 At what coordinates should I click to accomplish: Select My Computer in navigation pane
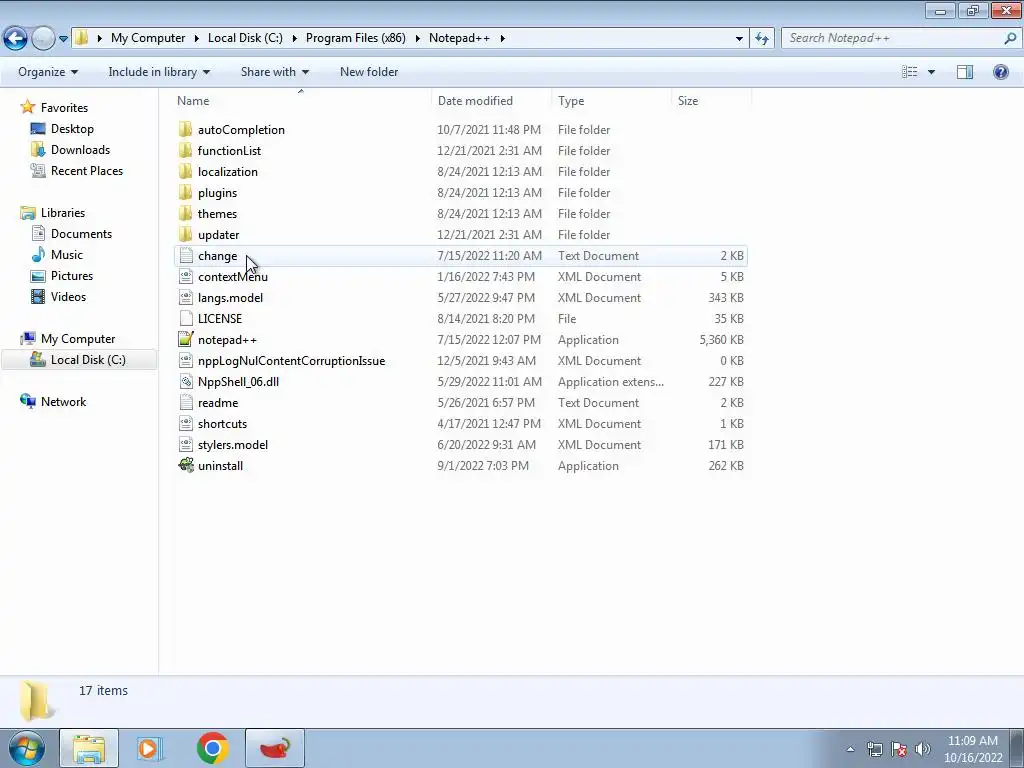click(78, 339)
